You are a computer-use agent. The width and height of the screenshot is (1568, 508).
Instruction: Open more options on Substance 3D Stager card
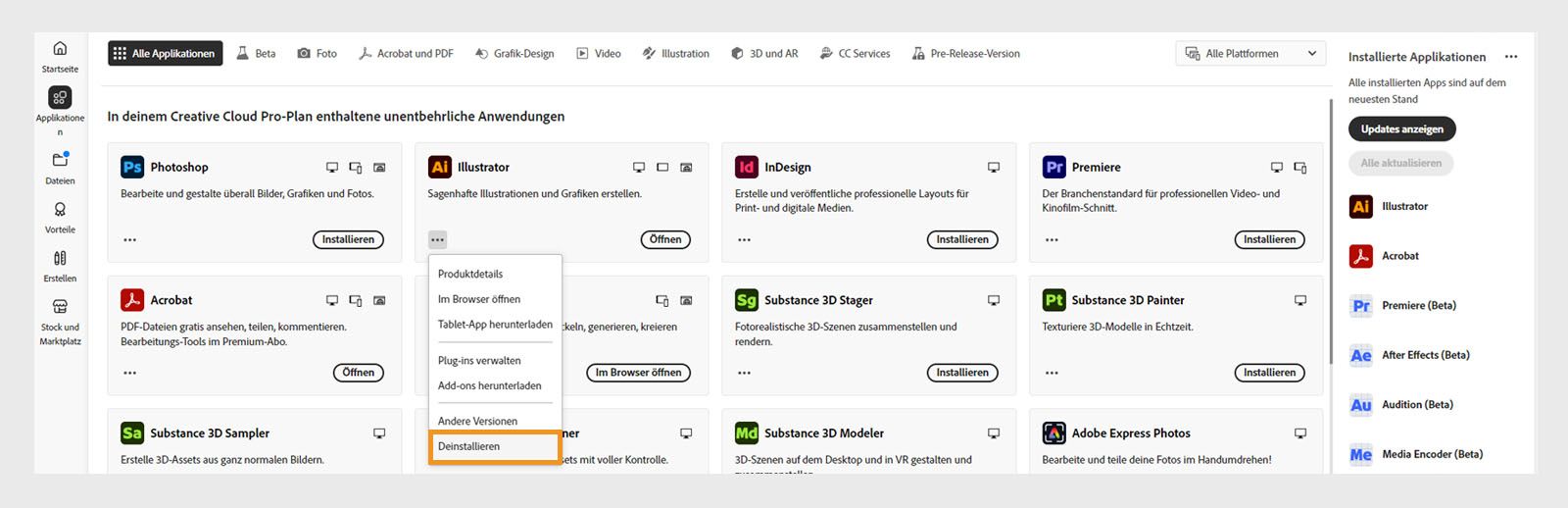[745, 373]
